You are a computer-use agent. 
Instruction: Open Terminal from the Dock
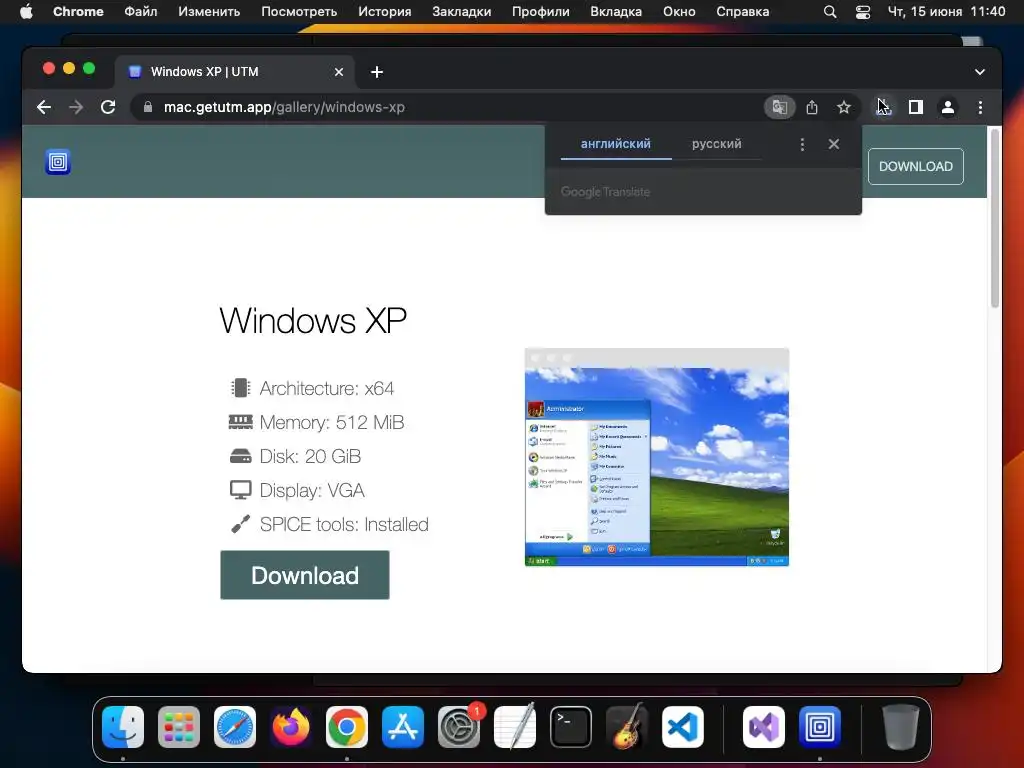click(571, 727)
